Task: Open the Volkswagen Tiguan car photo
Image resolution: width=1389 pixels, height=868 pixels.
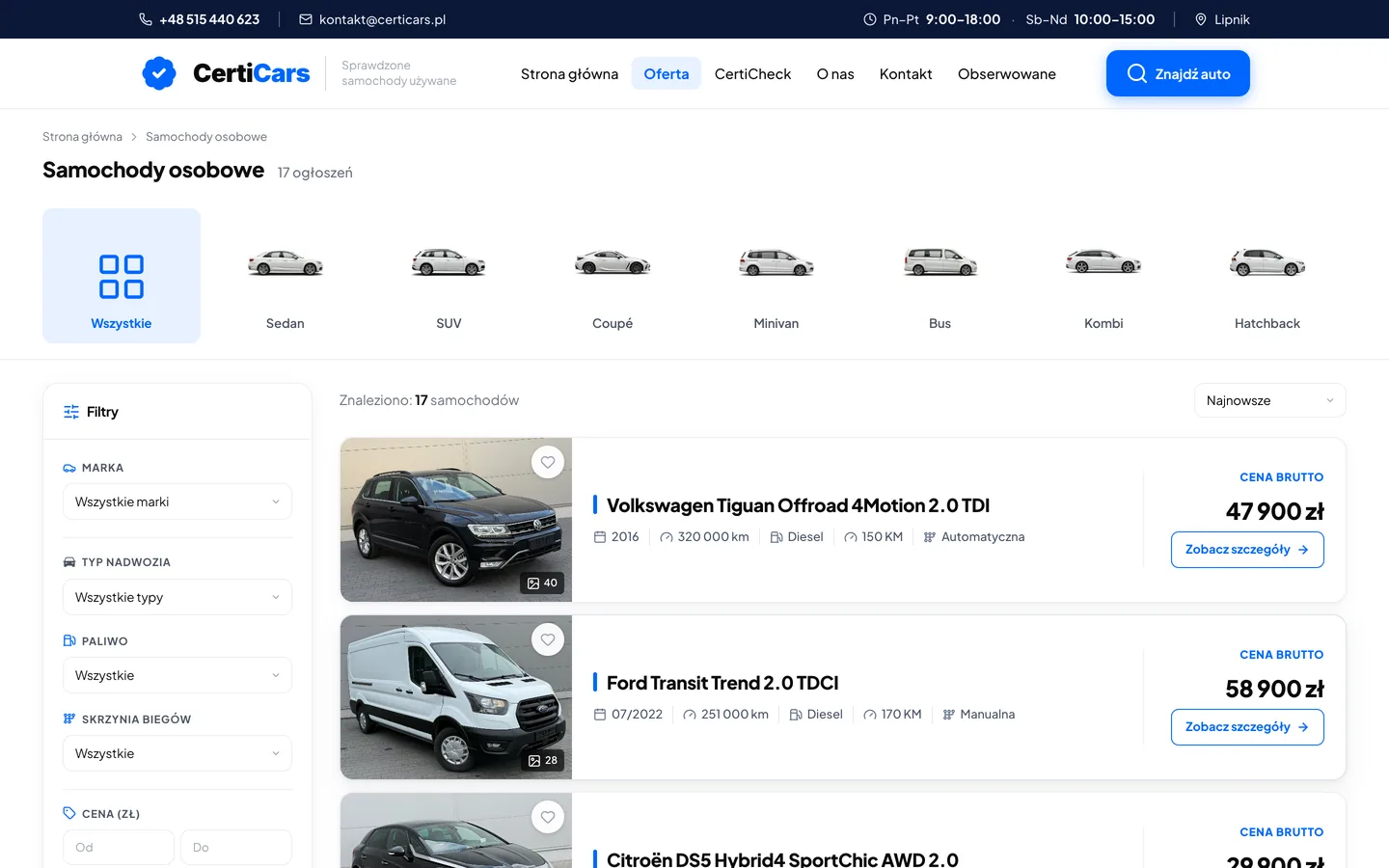Action: (456, 520)
